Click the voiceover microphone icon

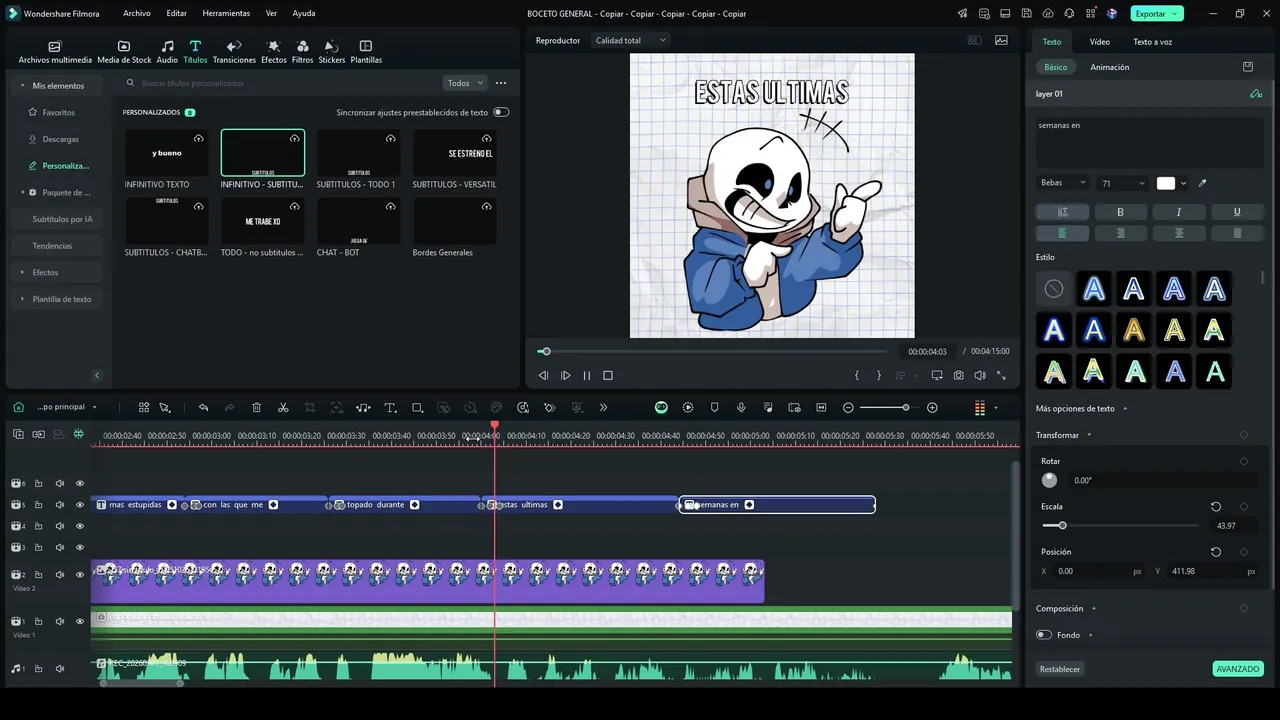pyautogui.click(x=741, y=408)
